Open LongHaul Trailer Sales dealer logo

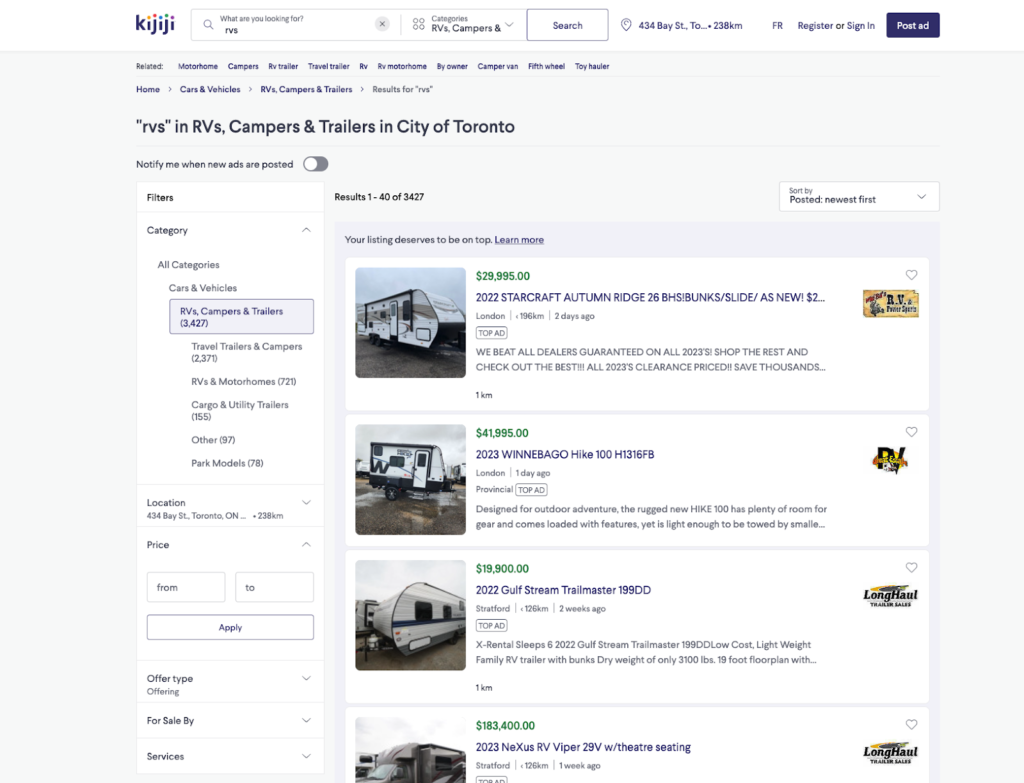tap(890, 597)
